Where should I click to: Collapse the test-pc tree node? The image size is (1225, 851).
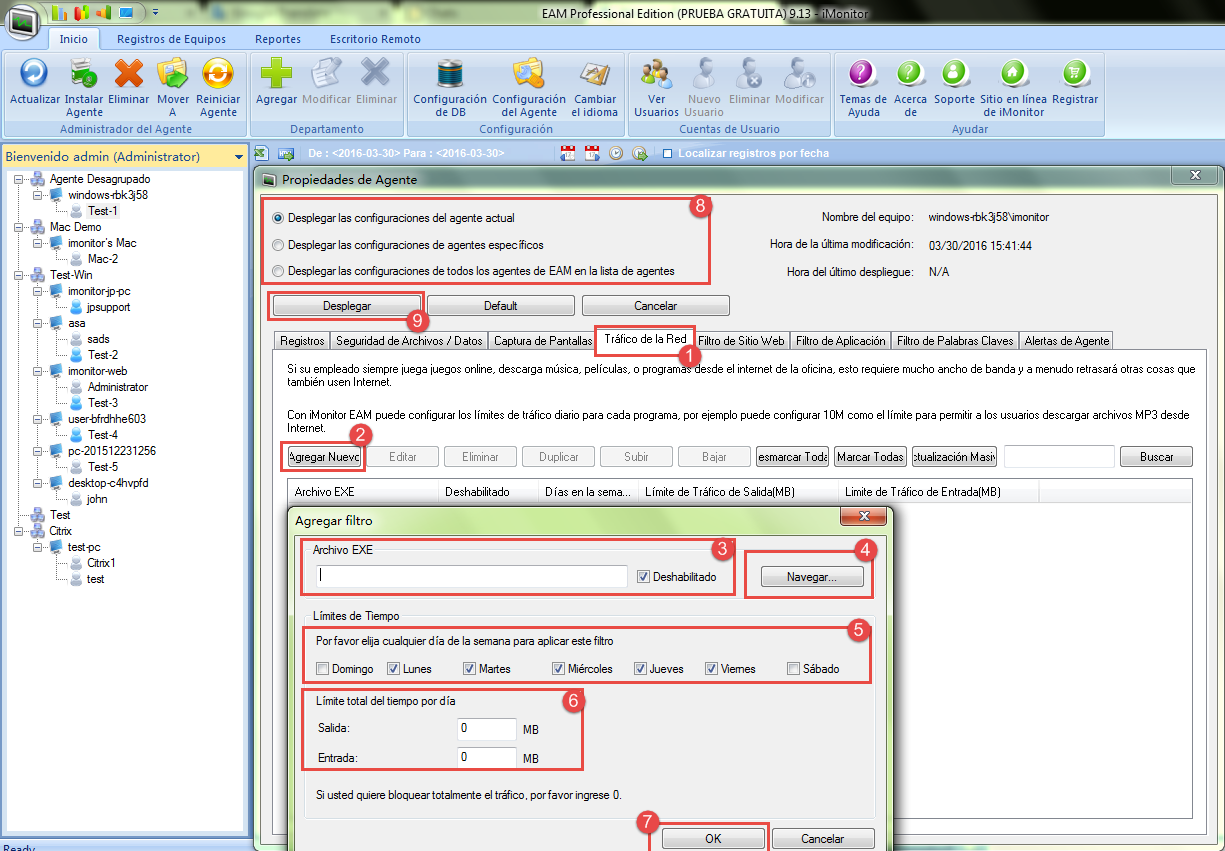(x=37, y=547)
